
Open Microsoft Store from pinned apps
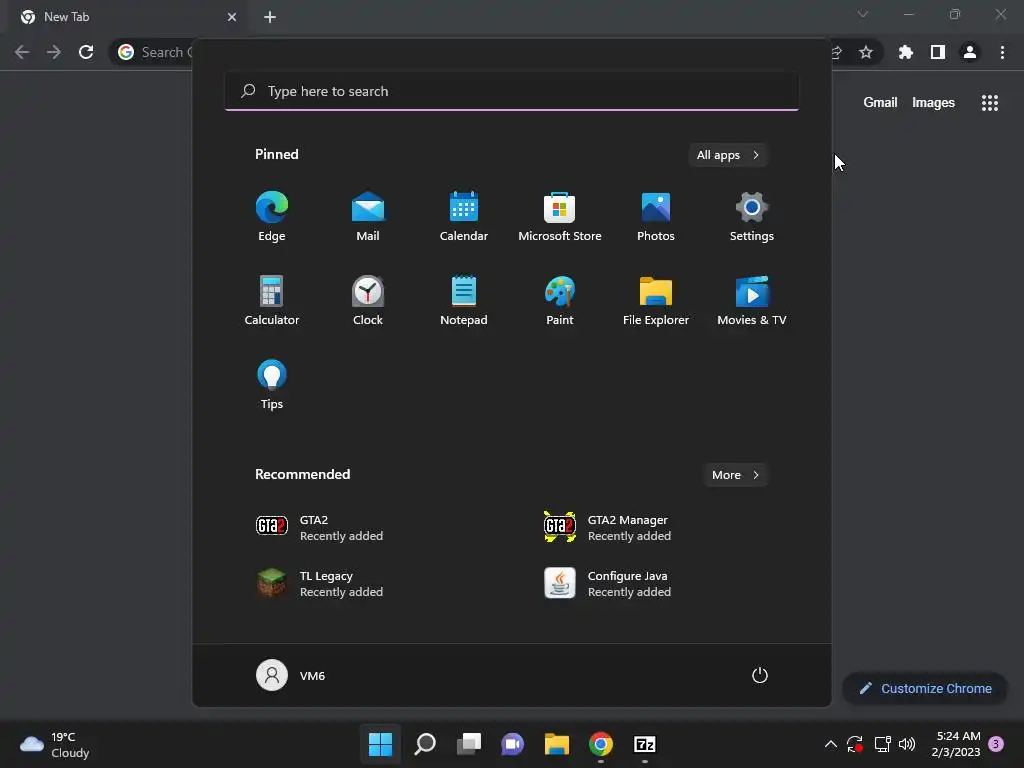(x=560, y=217)
